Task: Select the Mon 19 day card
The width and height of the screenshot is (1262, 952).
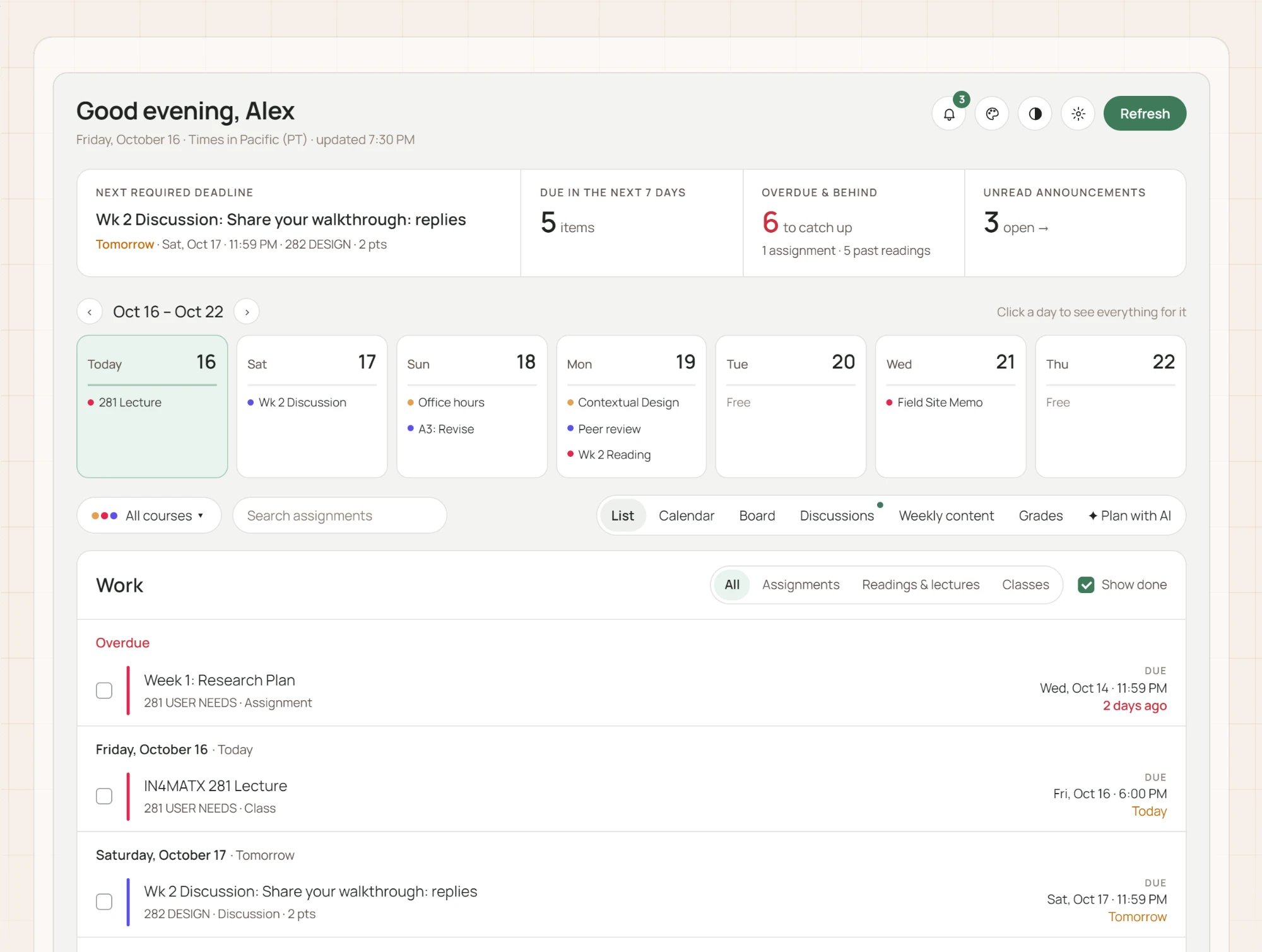Action: [631, 406]
